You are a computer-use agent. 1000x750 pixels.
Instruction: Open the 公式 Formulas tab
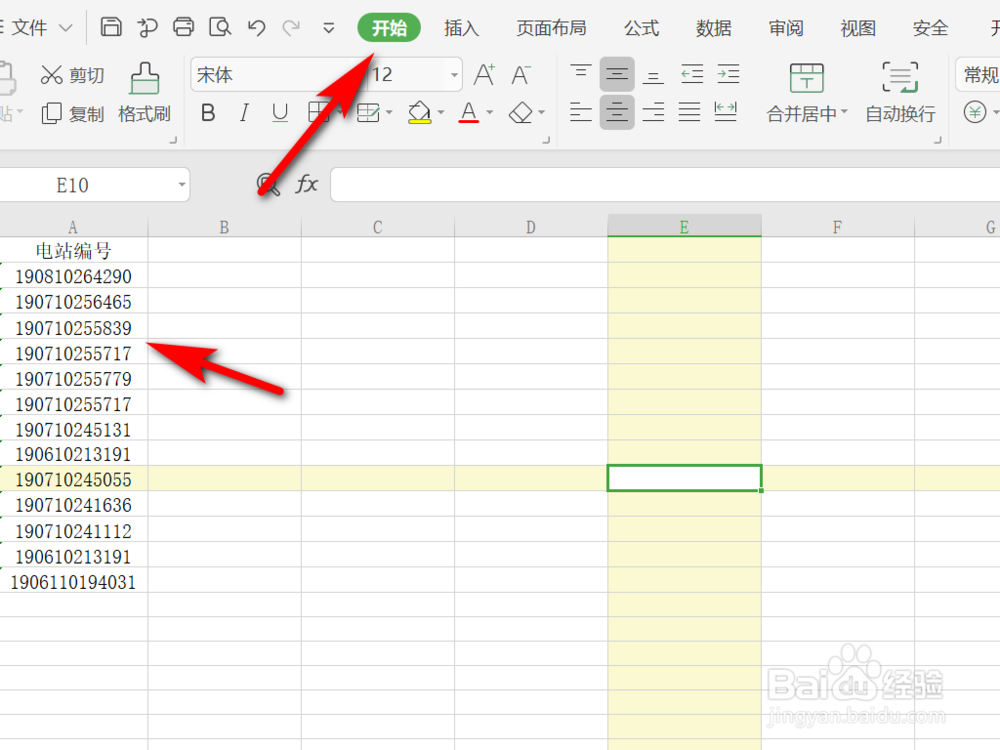pos(641,28)
